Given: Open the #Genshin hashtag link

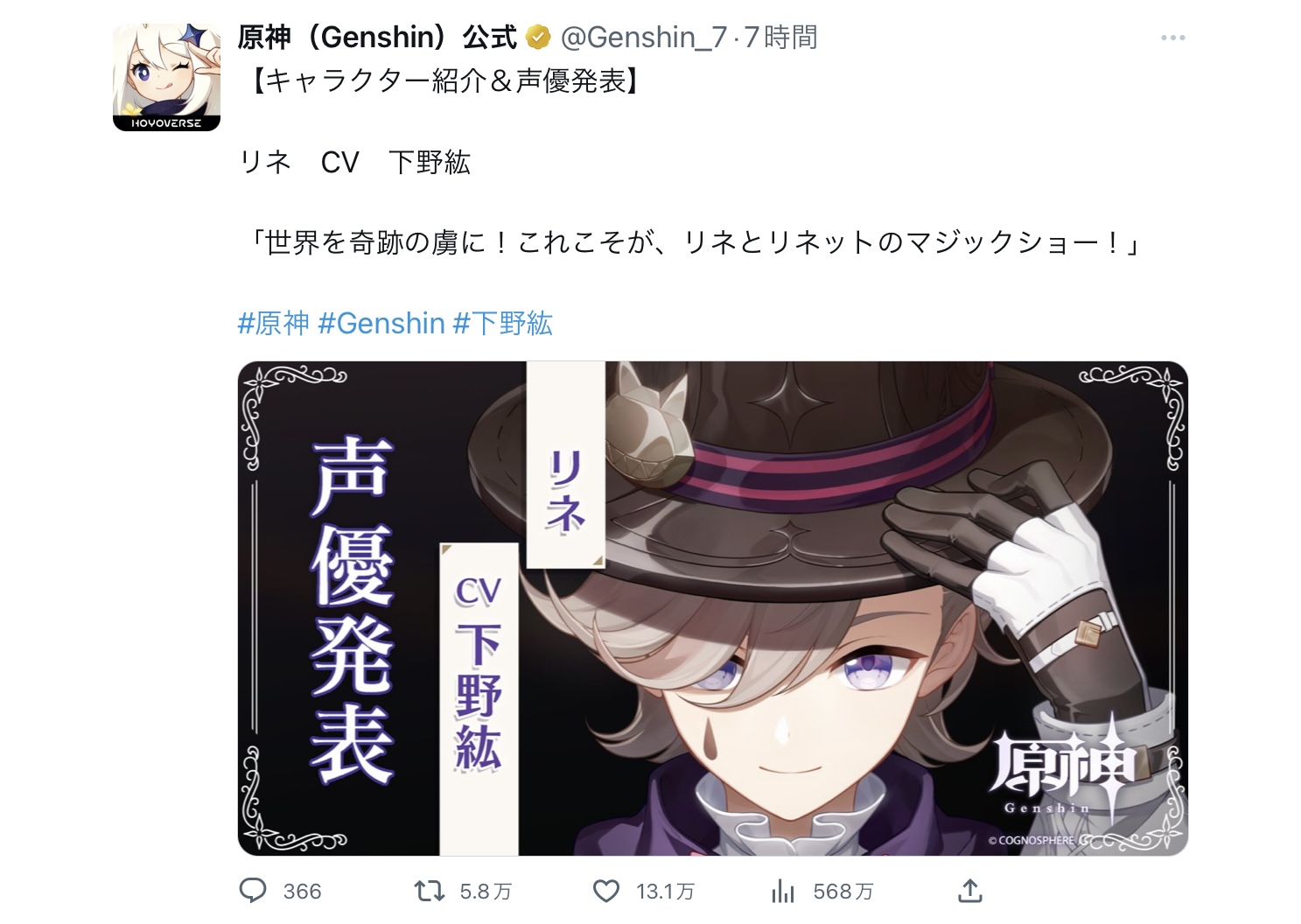Looking at the screenshot, I should [381, 324].
